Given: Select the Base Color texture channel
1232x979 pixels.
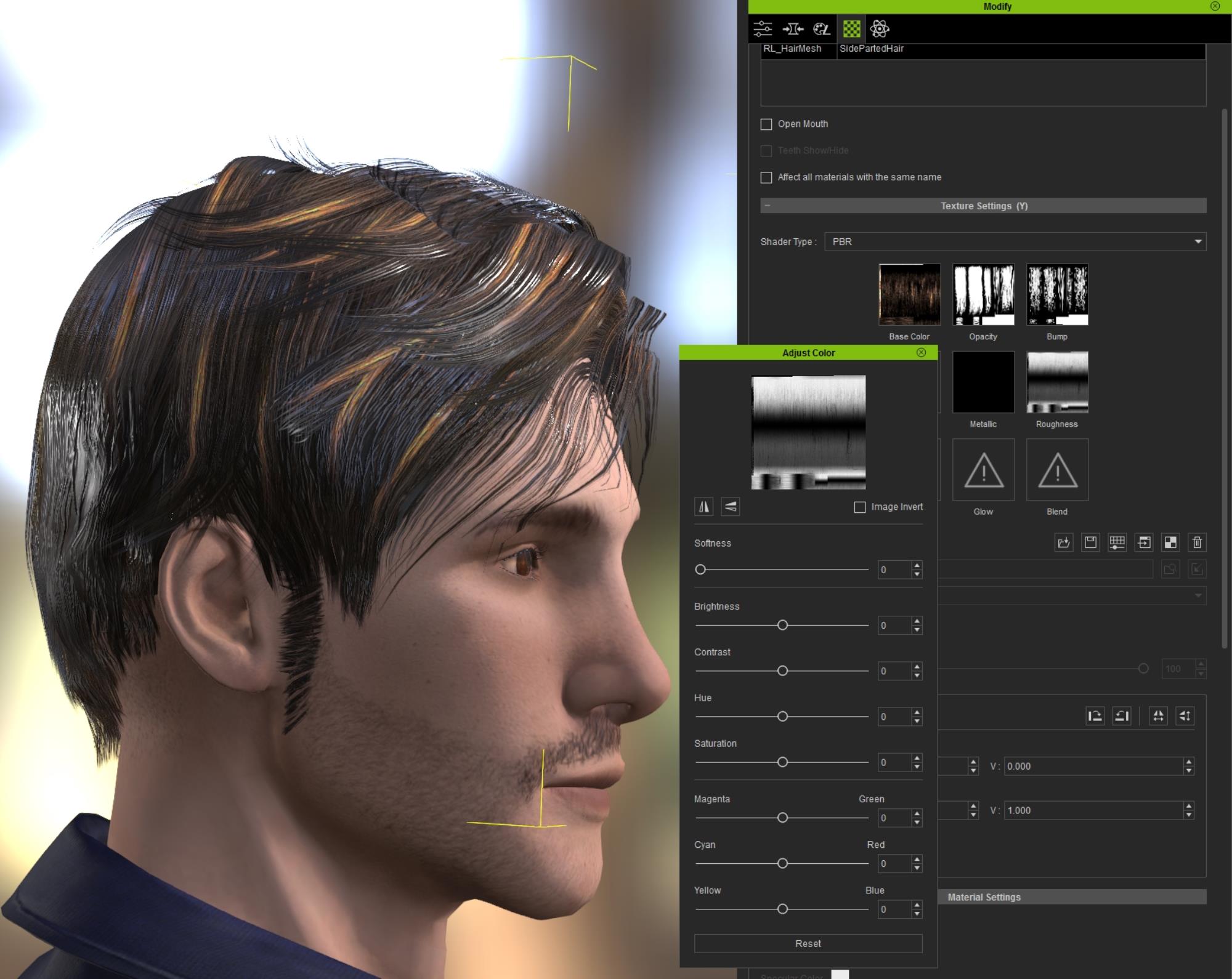Looking at the screenshot, I should (x=909, y=295).
